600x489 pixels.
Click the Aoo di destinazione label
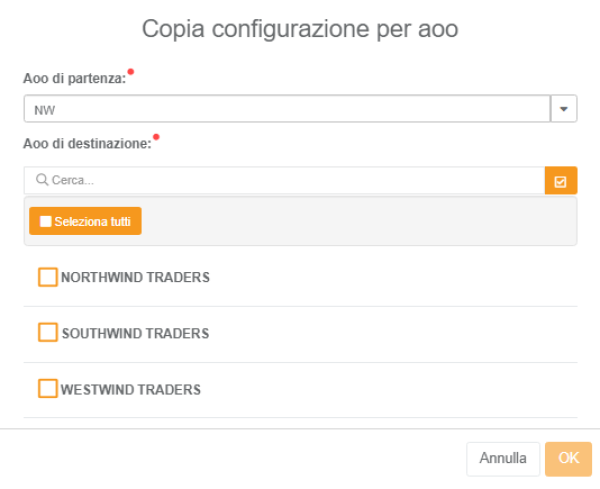86,144
